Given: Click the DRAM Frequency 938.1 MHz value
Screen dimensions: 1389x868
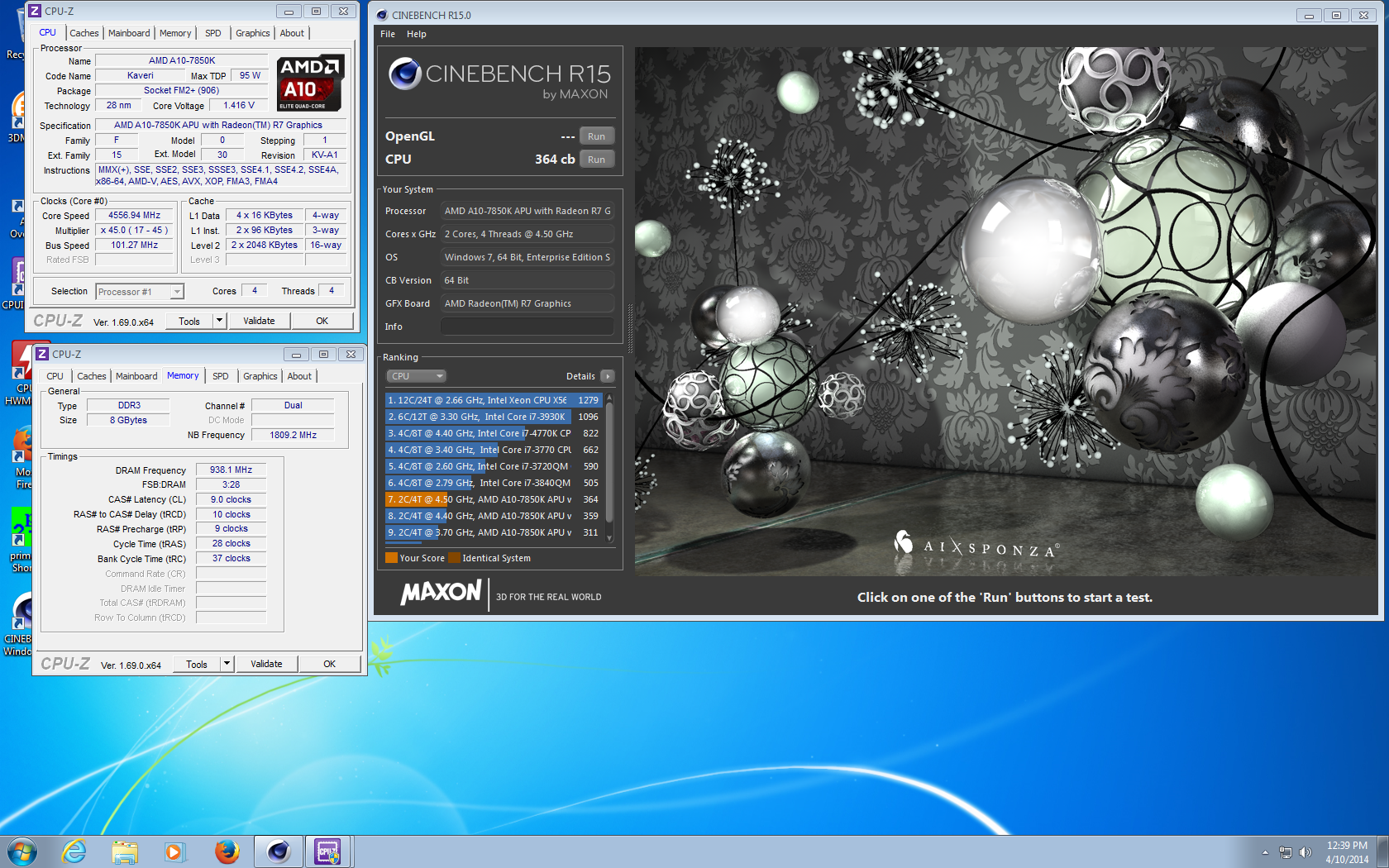Looking at the screenshot, I should tap(231, 470).
